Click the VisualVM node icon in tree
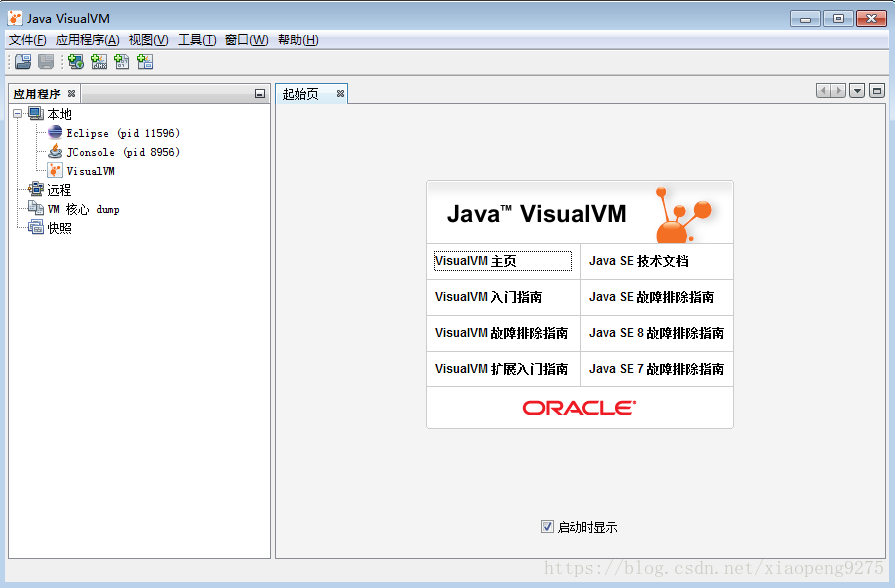The width and height of the screenshot is (895, 588). tap(55, 170)
